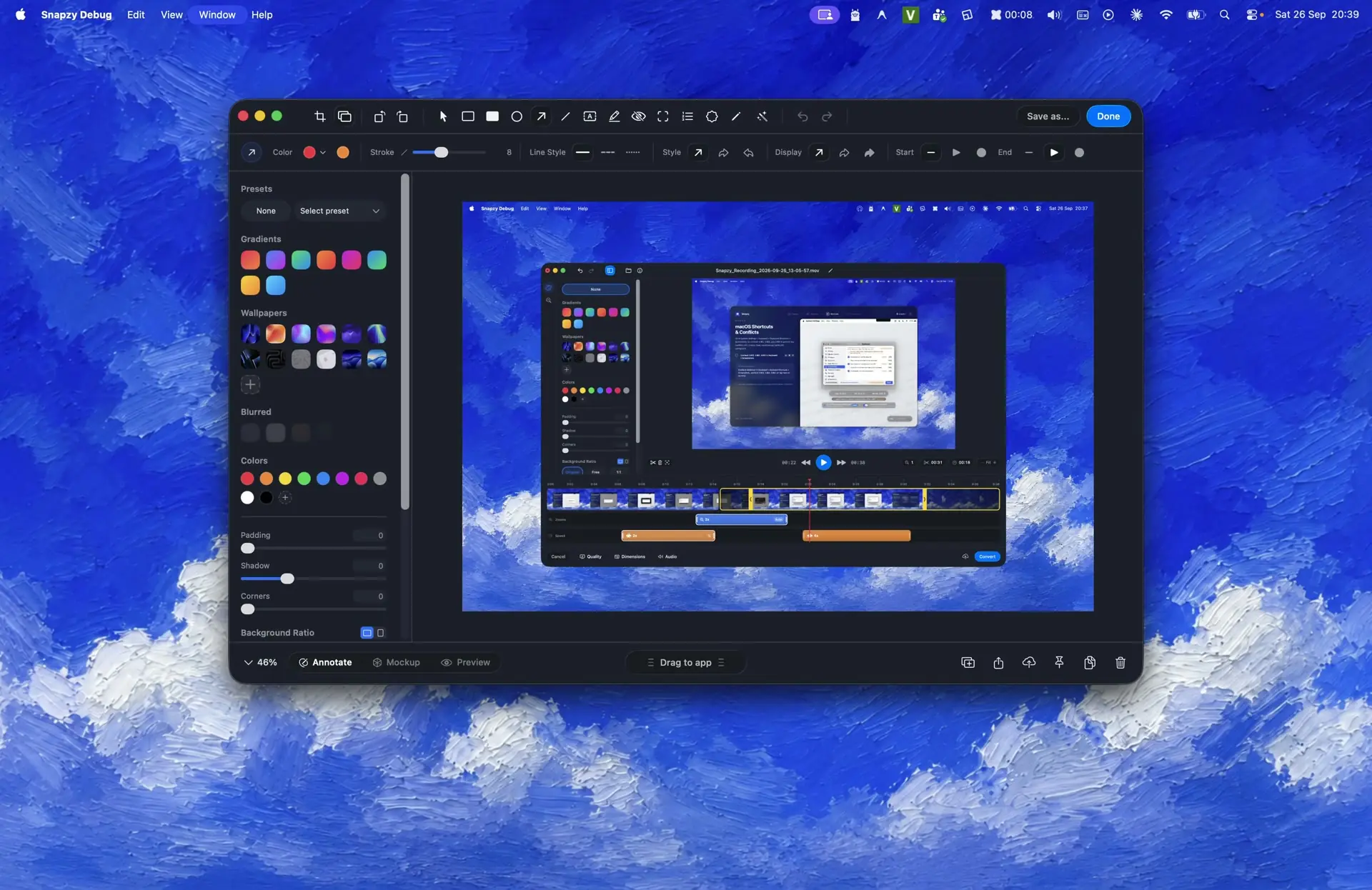The width and height of the screenshot is (1372, 890).
Task: Select dashed line style
Action: pos(608,152)
